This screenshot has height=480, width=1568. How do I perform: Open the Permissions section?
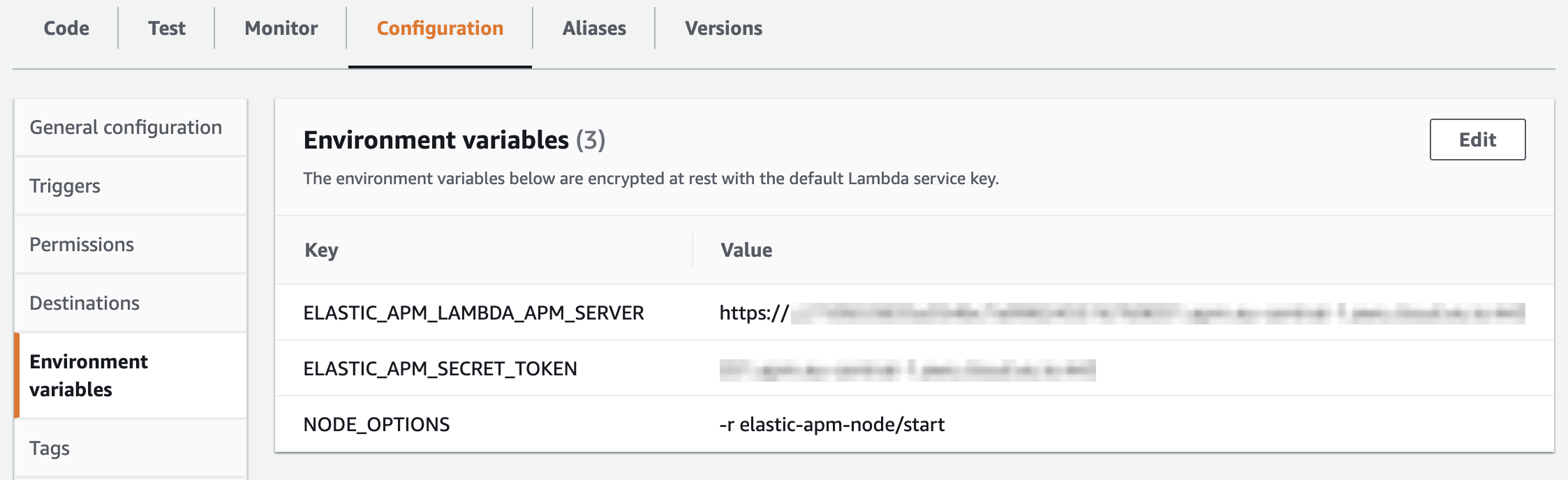[x=82, y=244]
